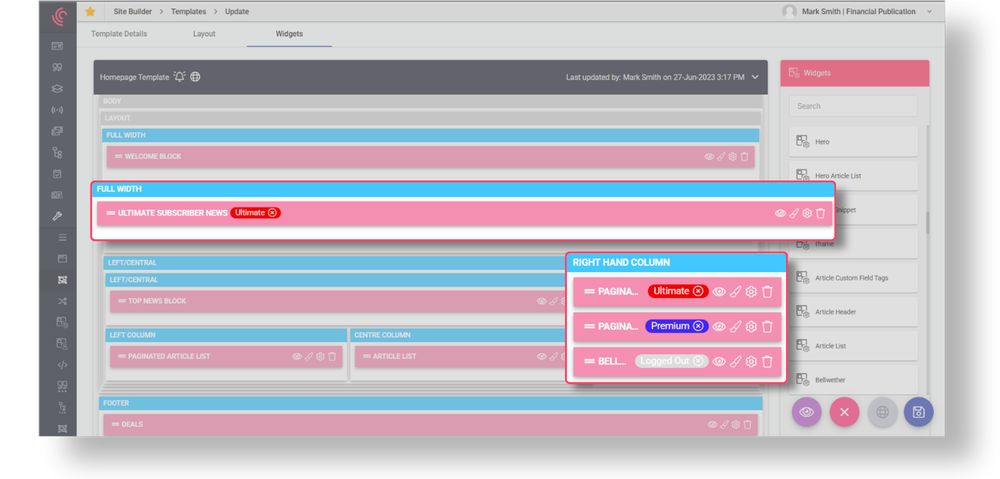
Task: Click the notification bell icon beside Homepage Template
Action: [x=179, y=77]
